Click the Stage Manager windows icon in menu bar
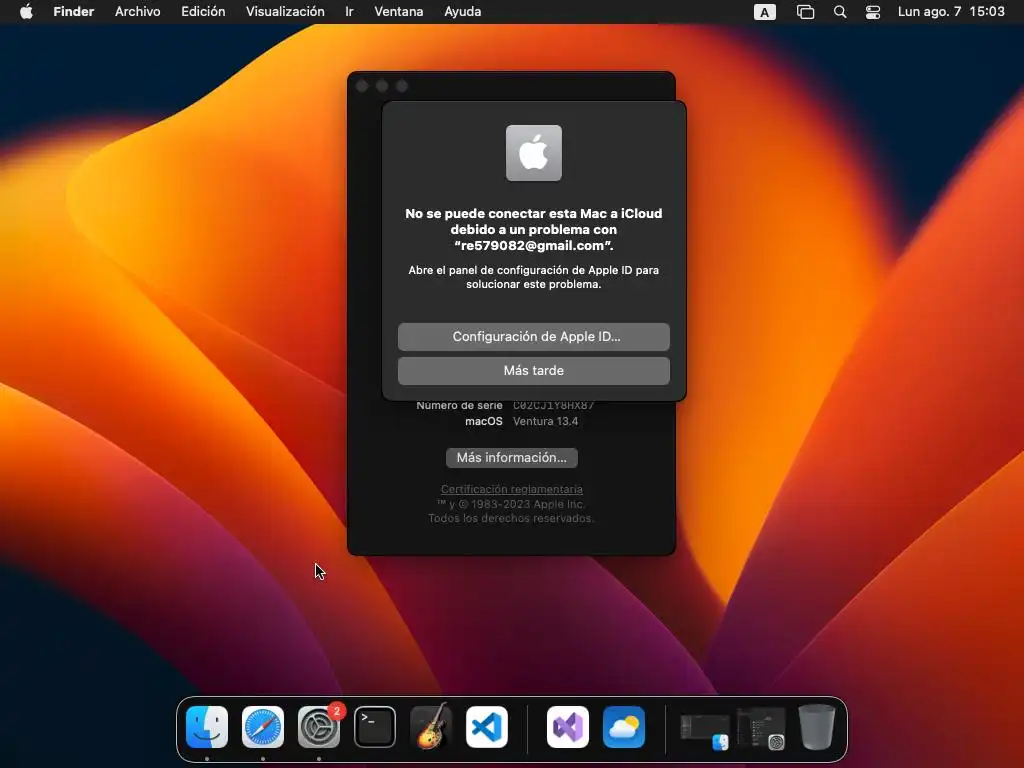This screenshot has height=768, width=1024. pos(805,12)
